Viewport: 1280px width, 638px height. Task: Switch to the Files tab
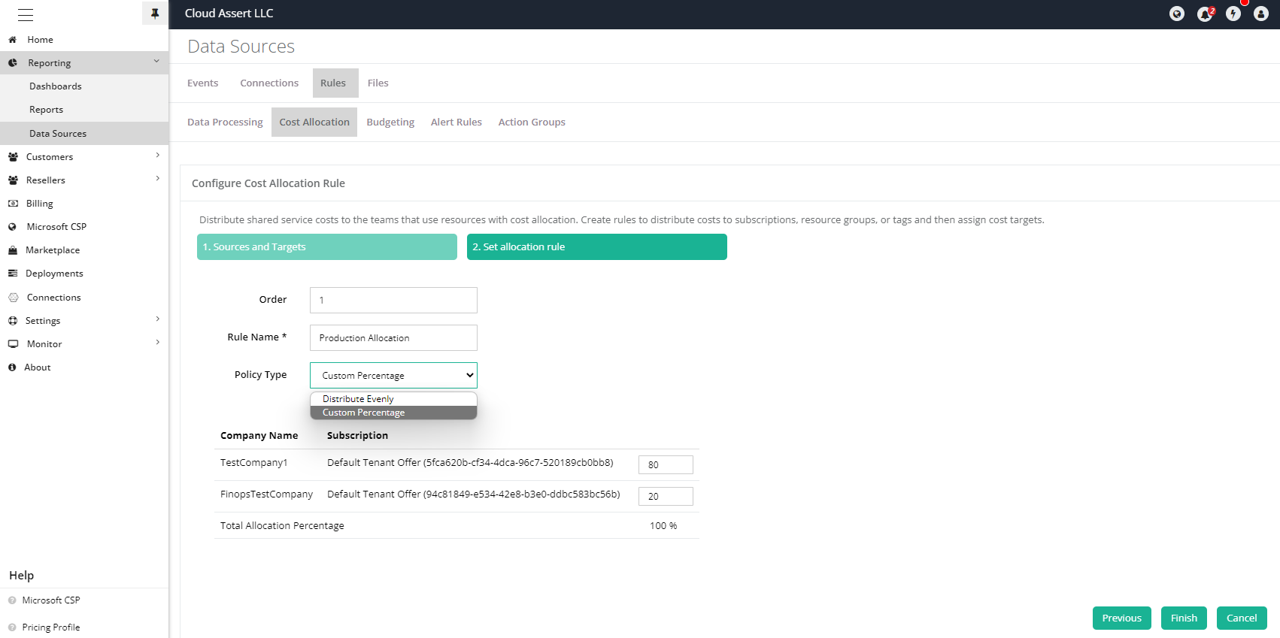point(378,83)
